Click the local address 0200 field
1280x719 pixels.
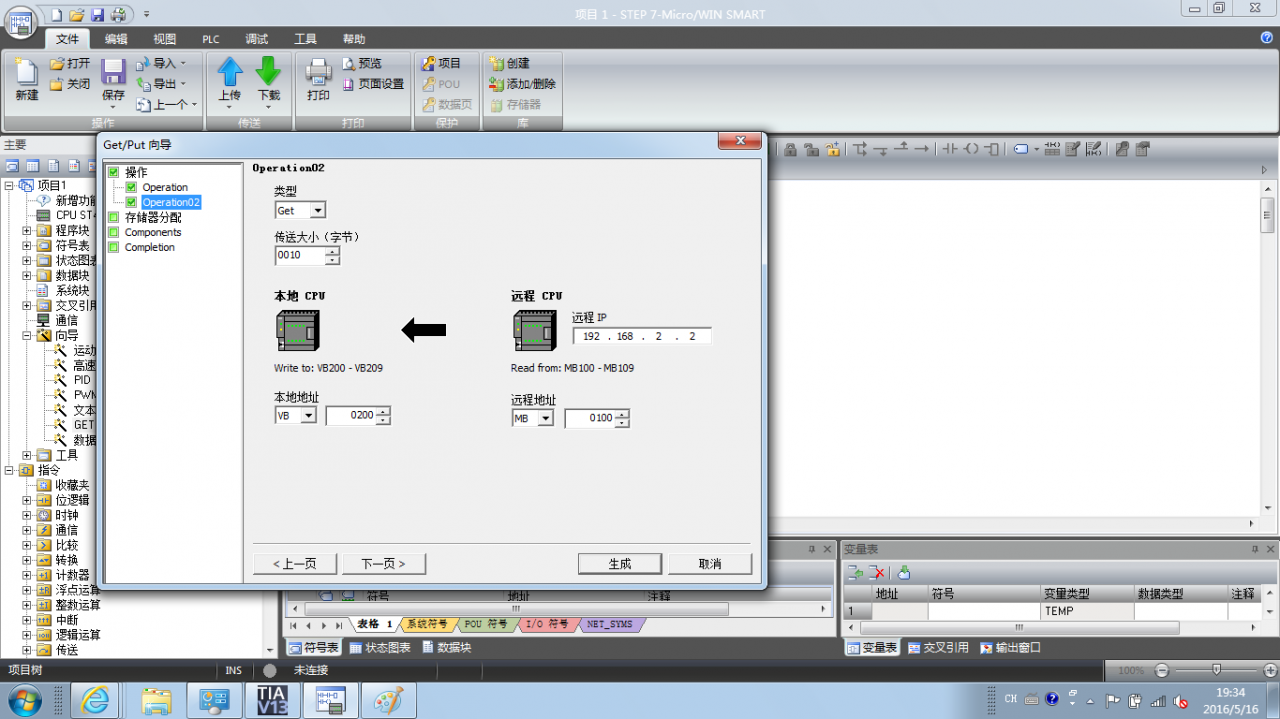pos(351,415)
